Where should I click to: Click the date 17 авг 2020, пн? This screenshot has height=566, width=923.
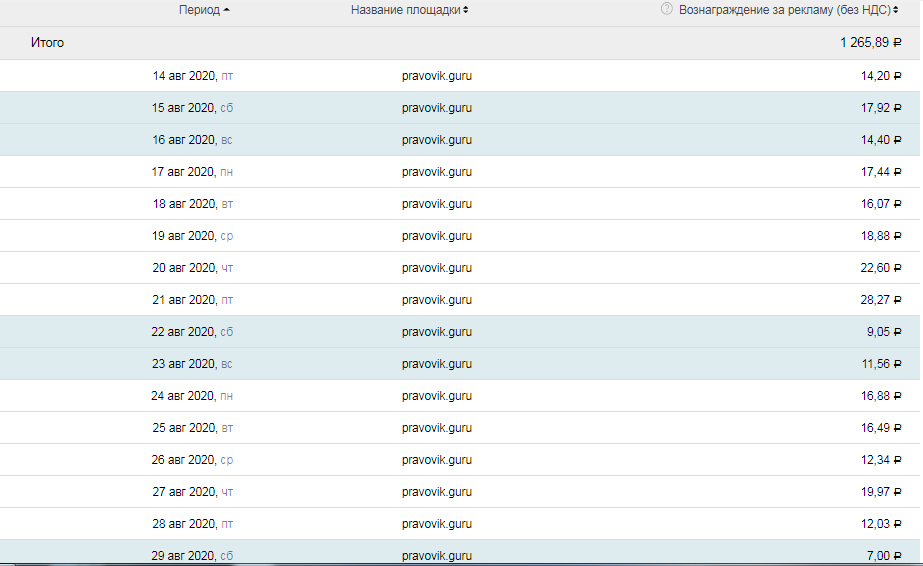(192, 172)
